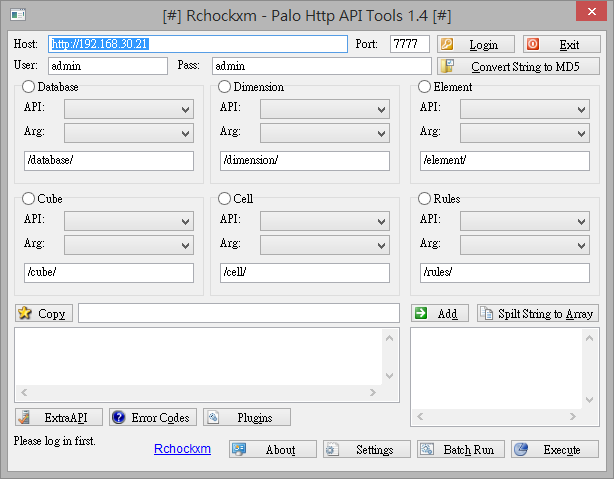614x479 pixels.
Task: Click the /rules/ path field
Action: point(505,273)
